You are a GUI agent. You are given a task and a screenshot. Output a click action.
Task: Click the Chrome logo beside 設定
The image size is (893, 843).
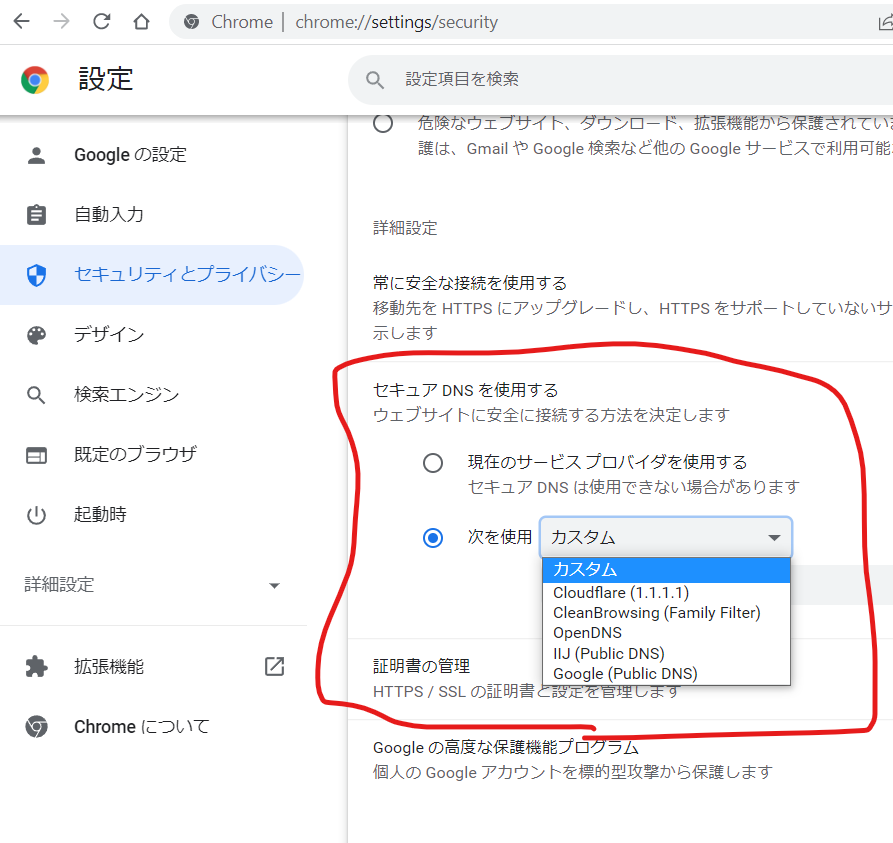click(35, 80)
